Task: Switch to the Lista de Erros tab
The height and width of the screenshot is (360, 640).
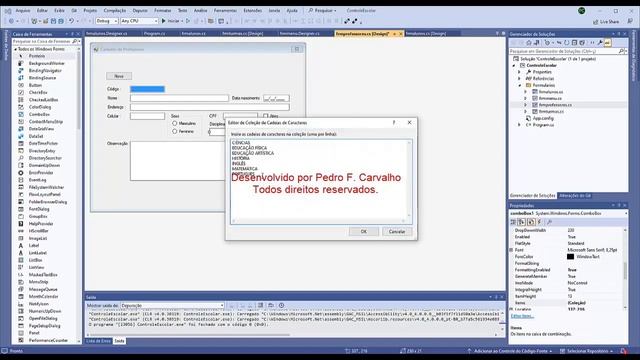Action: click(98, 341)
